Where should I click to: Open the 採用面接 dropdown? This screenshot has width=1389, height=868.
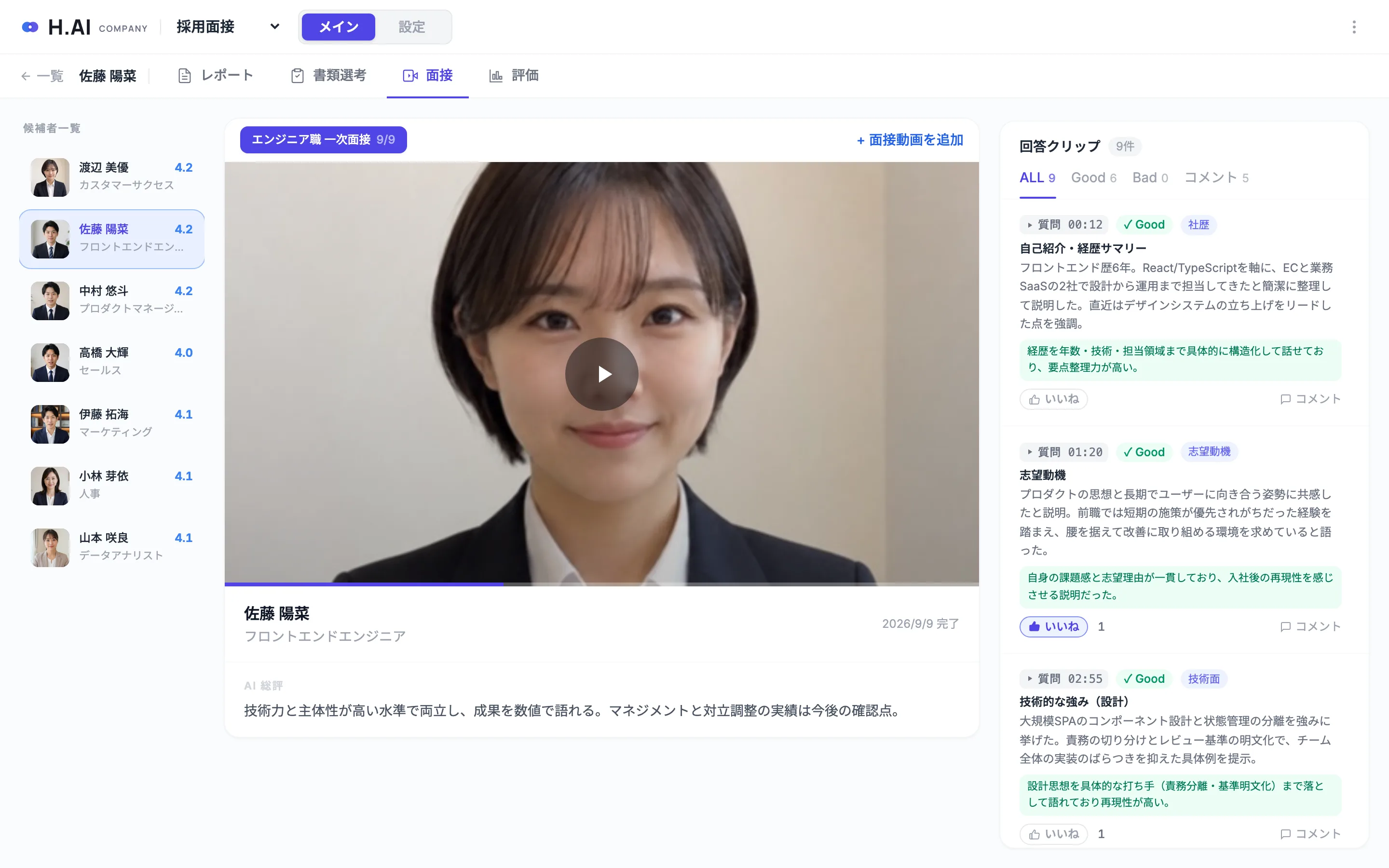[229, 27]
